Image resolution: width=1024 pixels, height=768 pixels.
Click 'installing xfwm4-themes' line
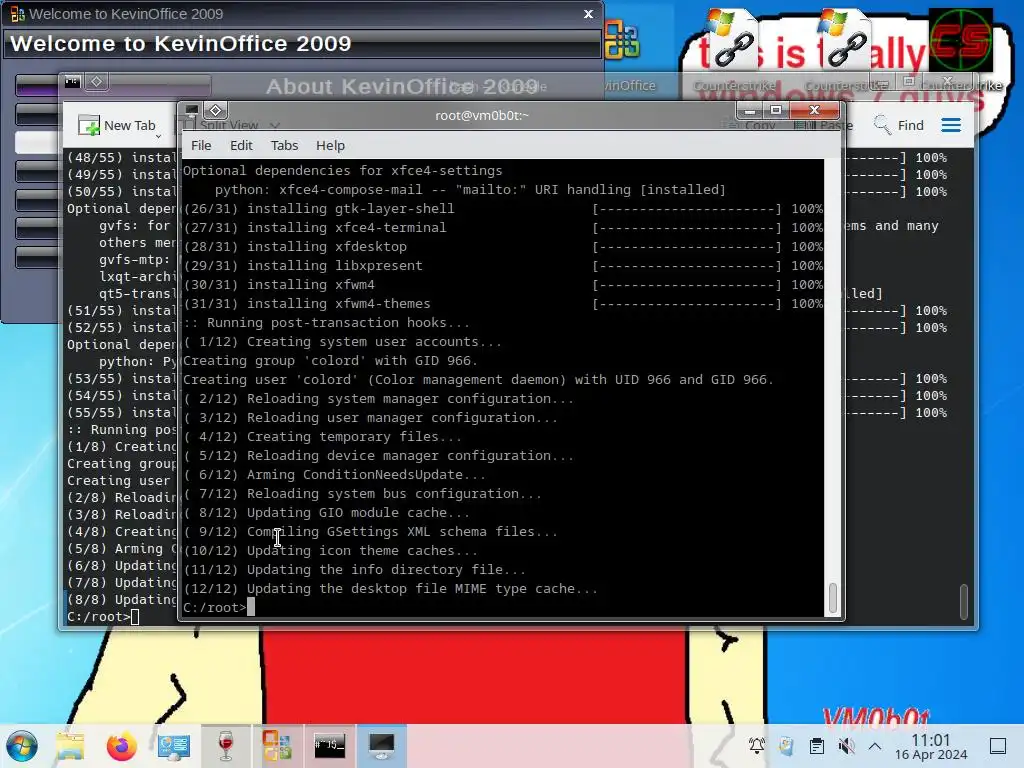[x=338, y=304]
